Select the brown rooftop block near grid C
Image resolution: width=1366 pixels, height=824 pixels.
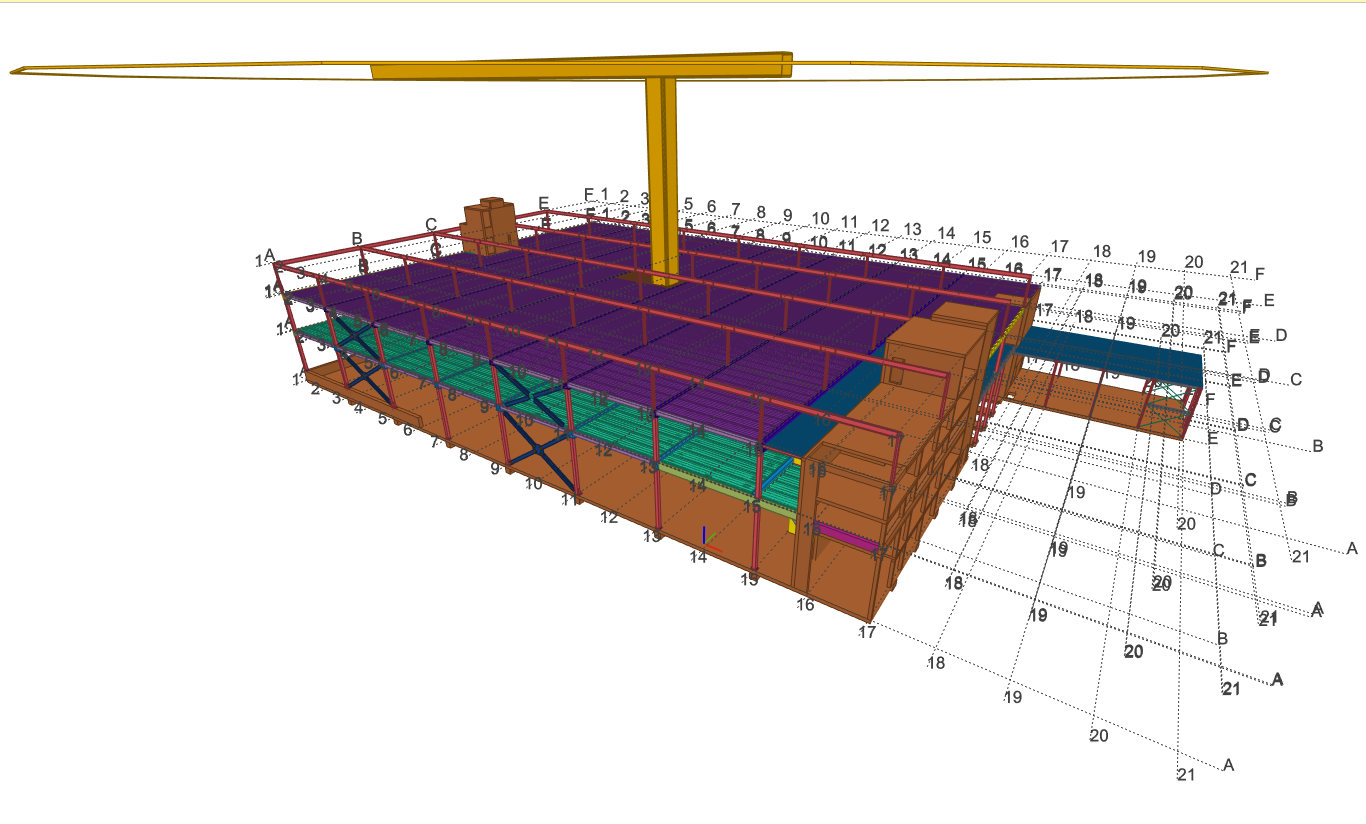[x=489, y=220]
